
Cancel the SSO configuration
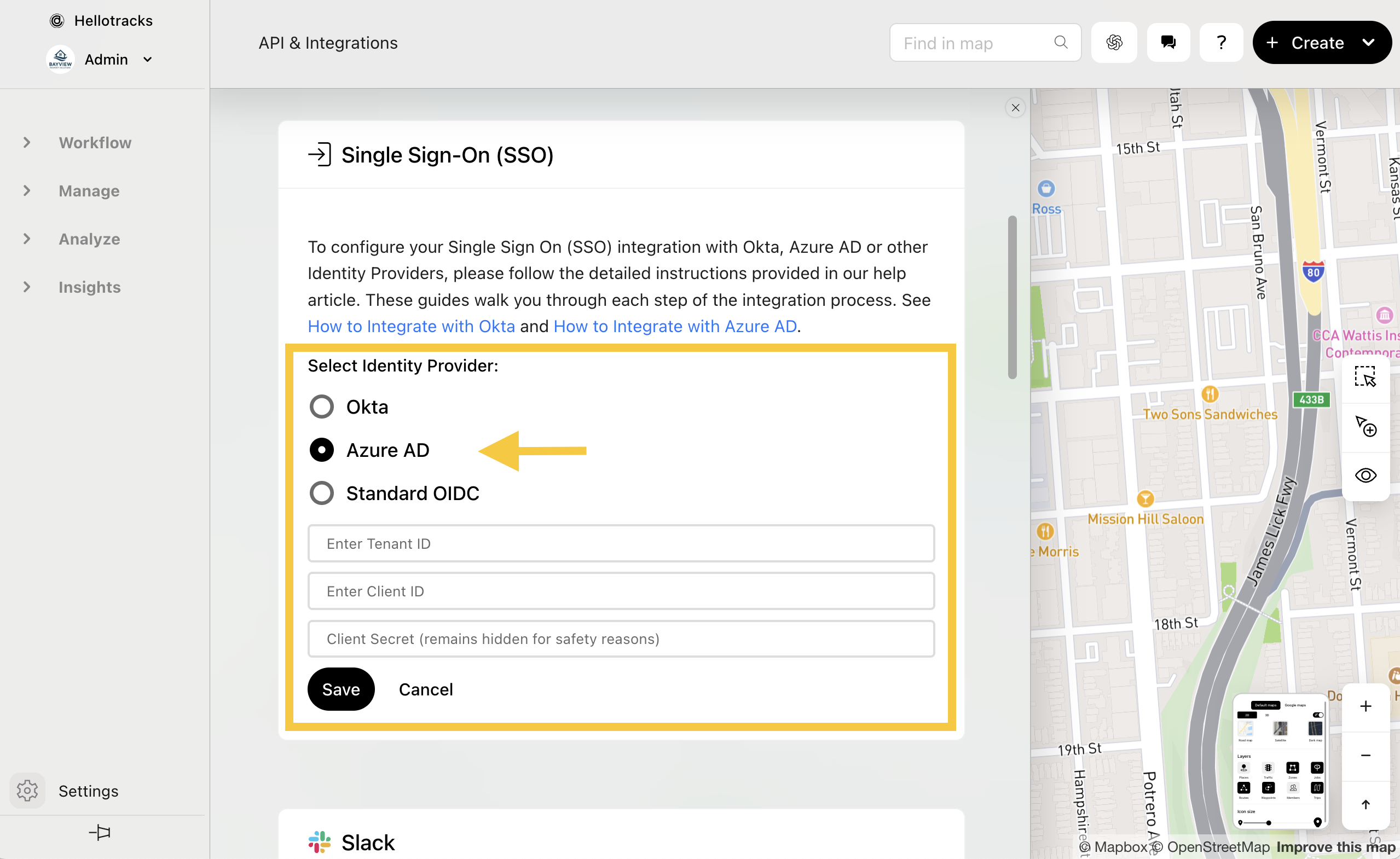(x=426, y=689)
